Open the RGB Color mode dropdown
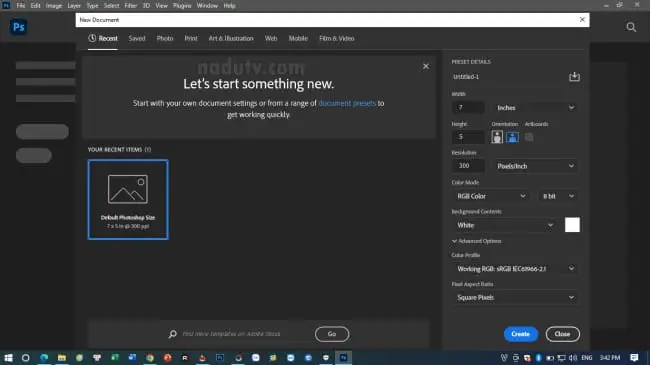Viewport: 650px width, 365px height. coord(491,196)
